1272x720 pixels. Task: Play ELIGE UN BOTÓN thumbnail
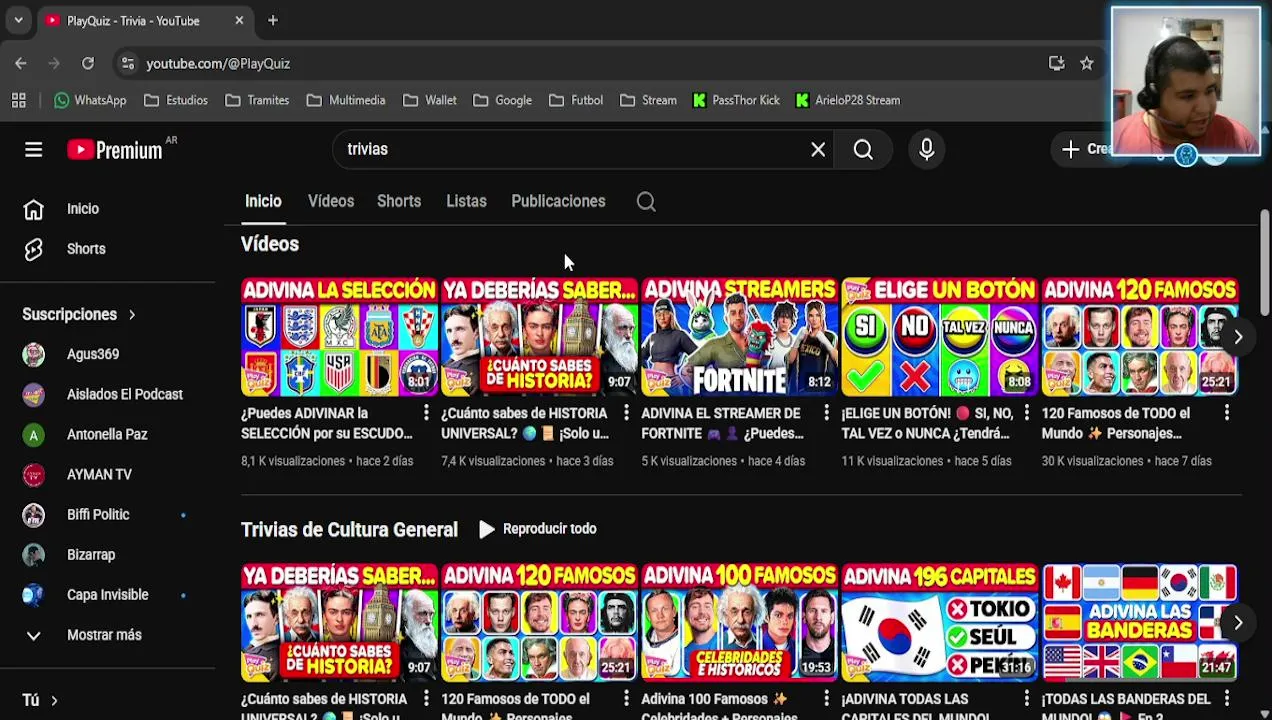coord(939,337)
